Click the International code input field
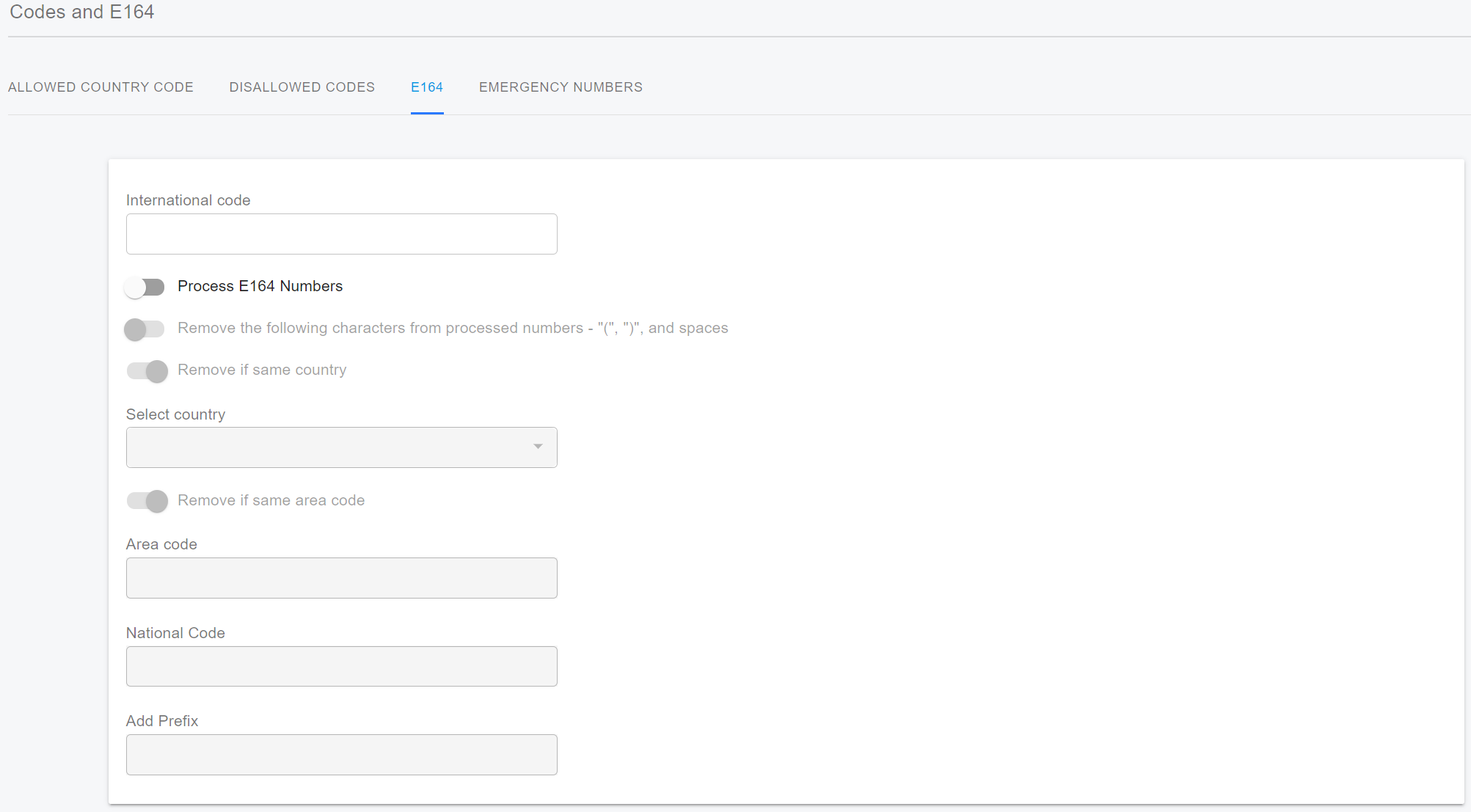Screen dimensions: 1471x812 point(341,234)
